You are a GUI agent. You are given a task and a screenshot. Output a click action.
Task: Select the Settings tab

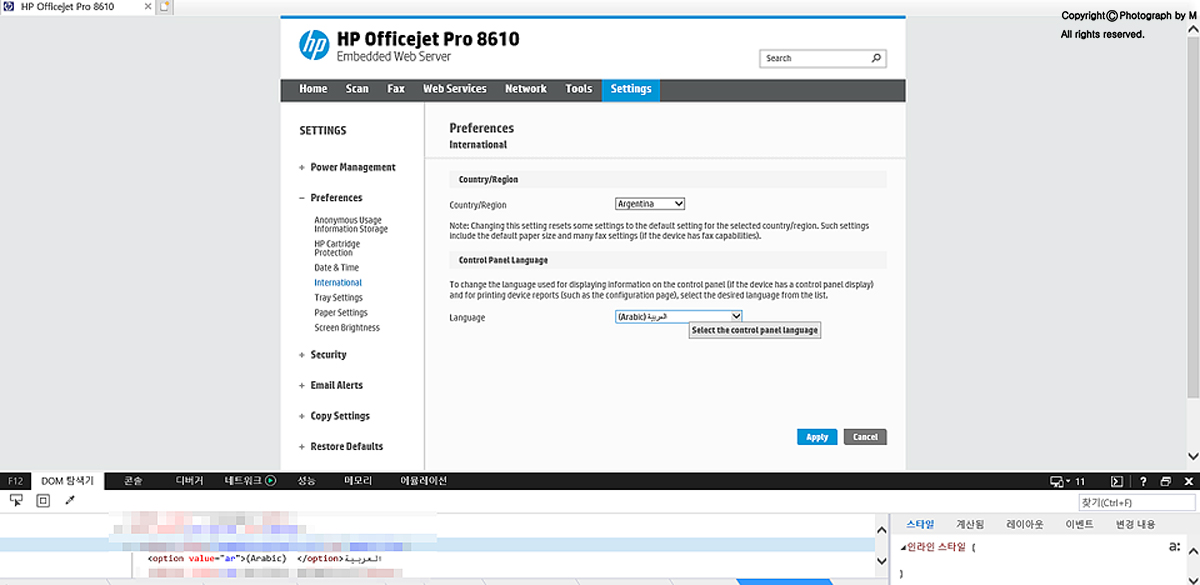pyautogui.click(x=631, y=89)
